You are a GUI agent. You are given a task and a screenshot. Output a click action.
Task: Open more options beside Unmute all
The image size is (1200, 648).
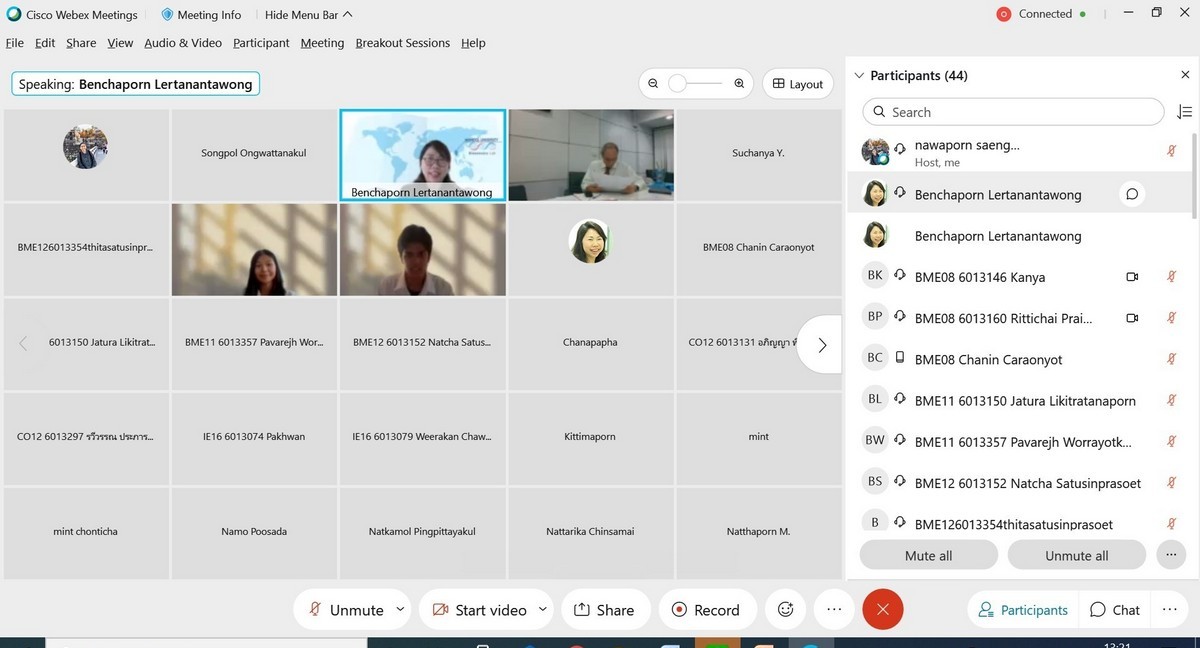pos(1170,555)
